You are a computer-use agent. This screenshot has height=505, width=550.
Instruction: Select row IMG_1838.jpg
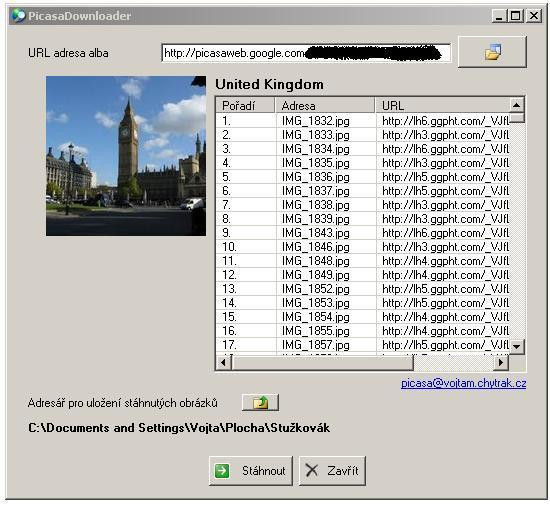pyautogui.click(x=363, y=205)
